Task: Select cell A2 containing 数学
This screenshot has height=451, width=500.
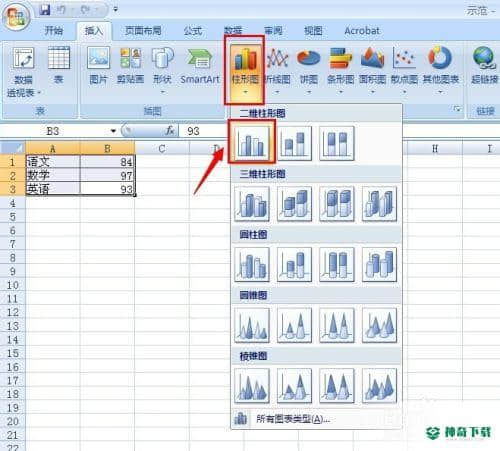Action: [53, 175]
